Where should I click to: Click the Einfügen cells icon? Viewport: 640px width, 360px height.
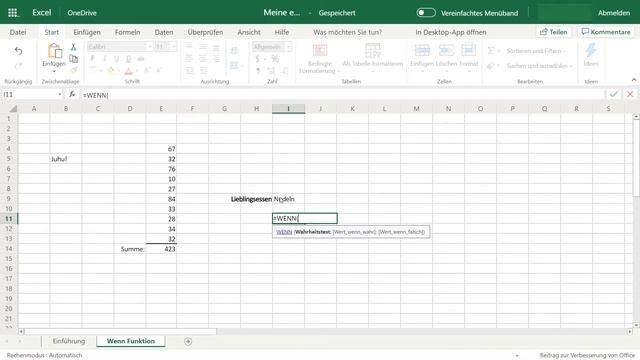coord(422,50)
